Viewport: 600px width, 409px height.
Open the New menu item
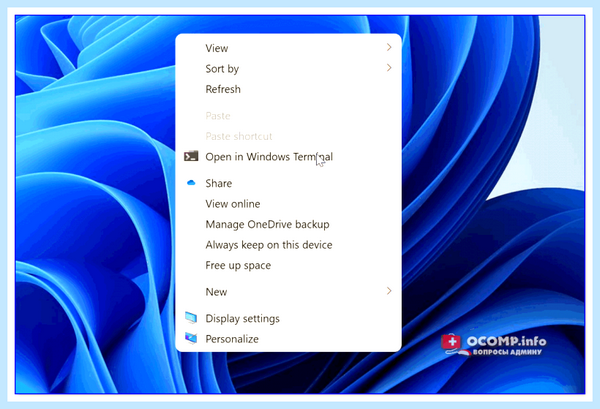click(288, 292)
